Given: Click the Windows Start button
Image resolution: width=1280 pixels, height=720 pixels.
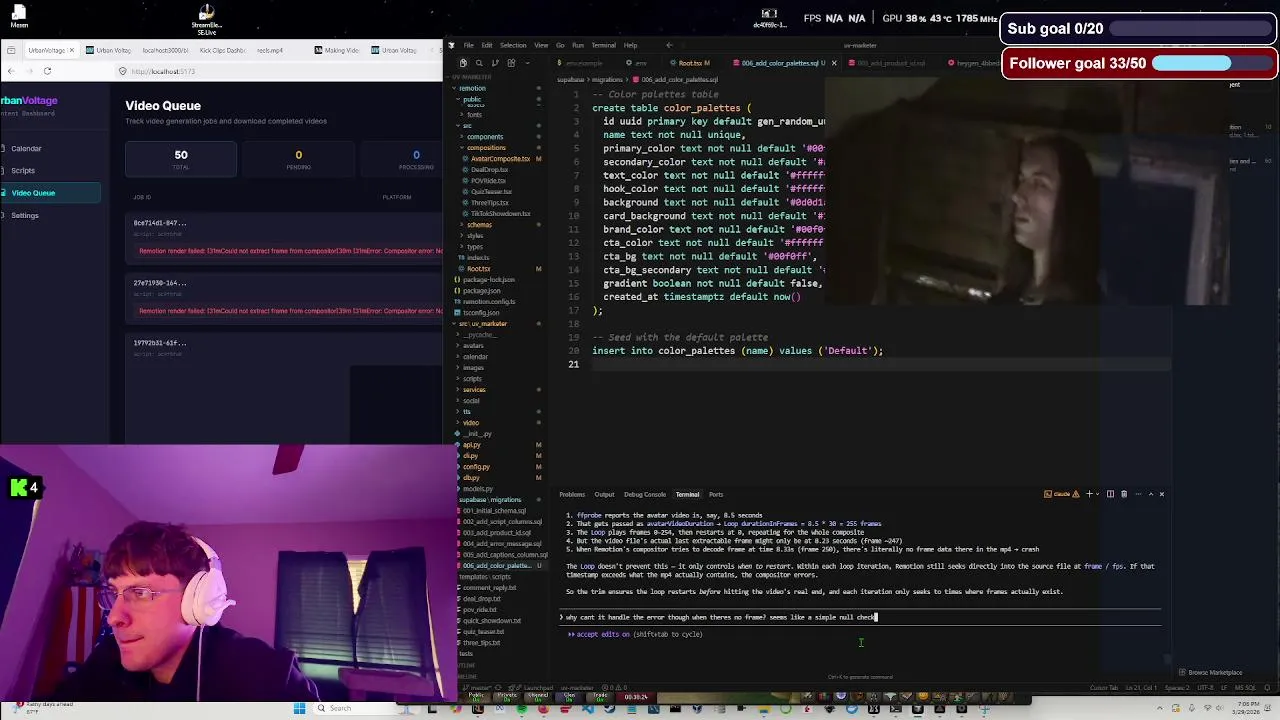Looking at the screenshot, I should [299, 708].
